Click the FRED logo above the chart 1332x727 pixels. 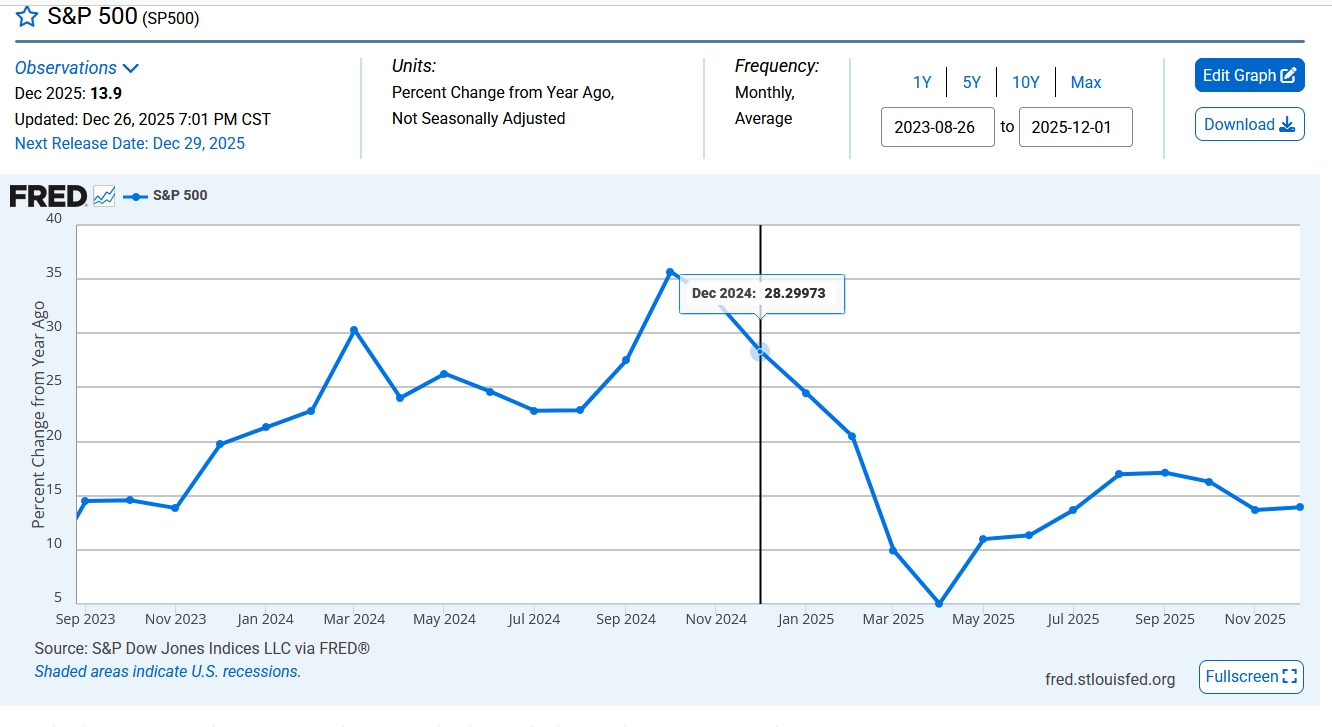(48, 196)
